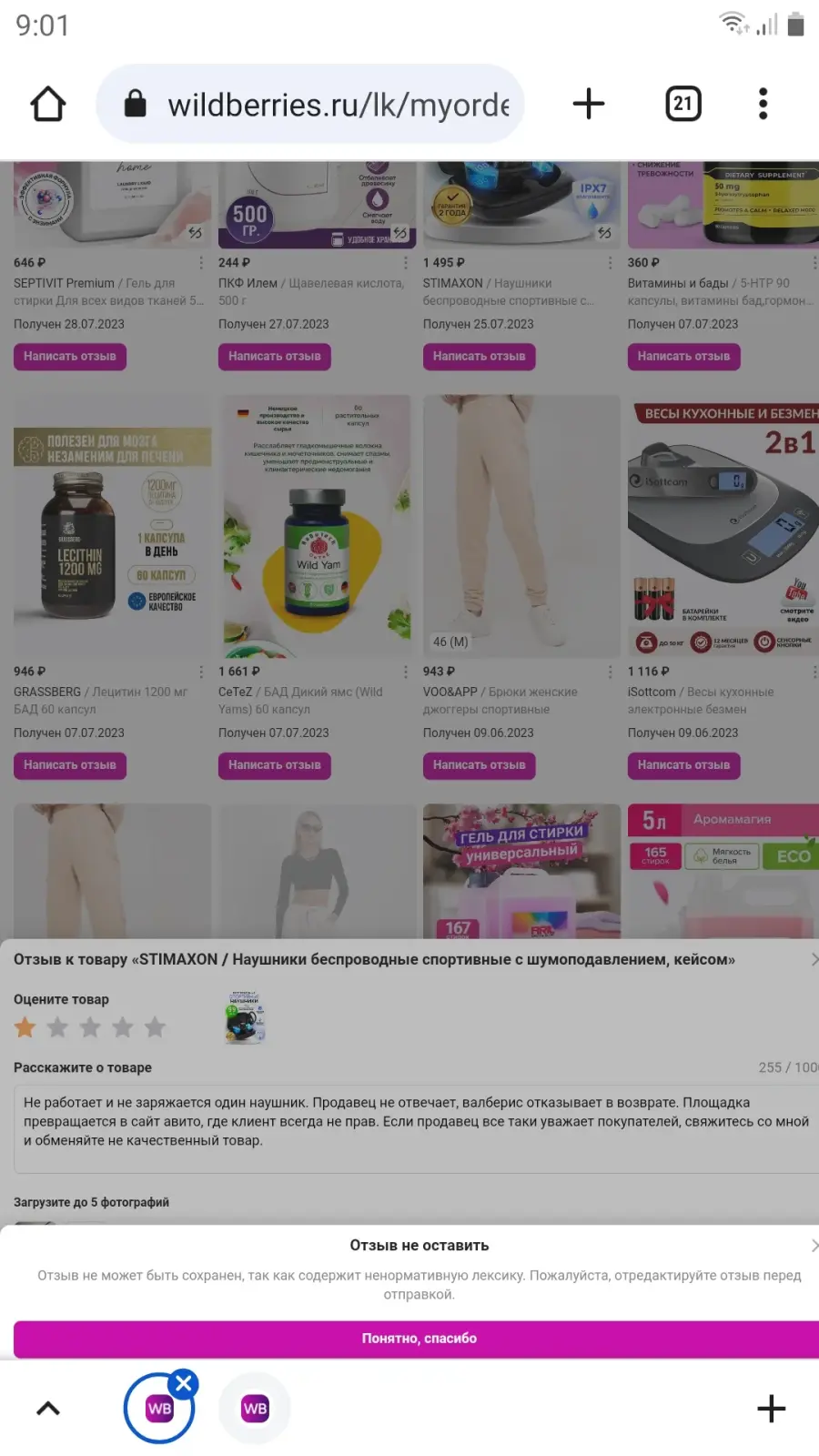Close the "Отзыв не оставить" dialog arrow

click(814, 1245)
